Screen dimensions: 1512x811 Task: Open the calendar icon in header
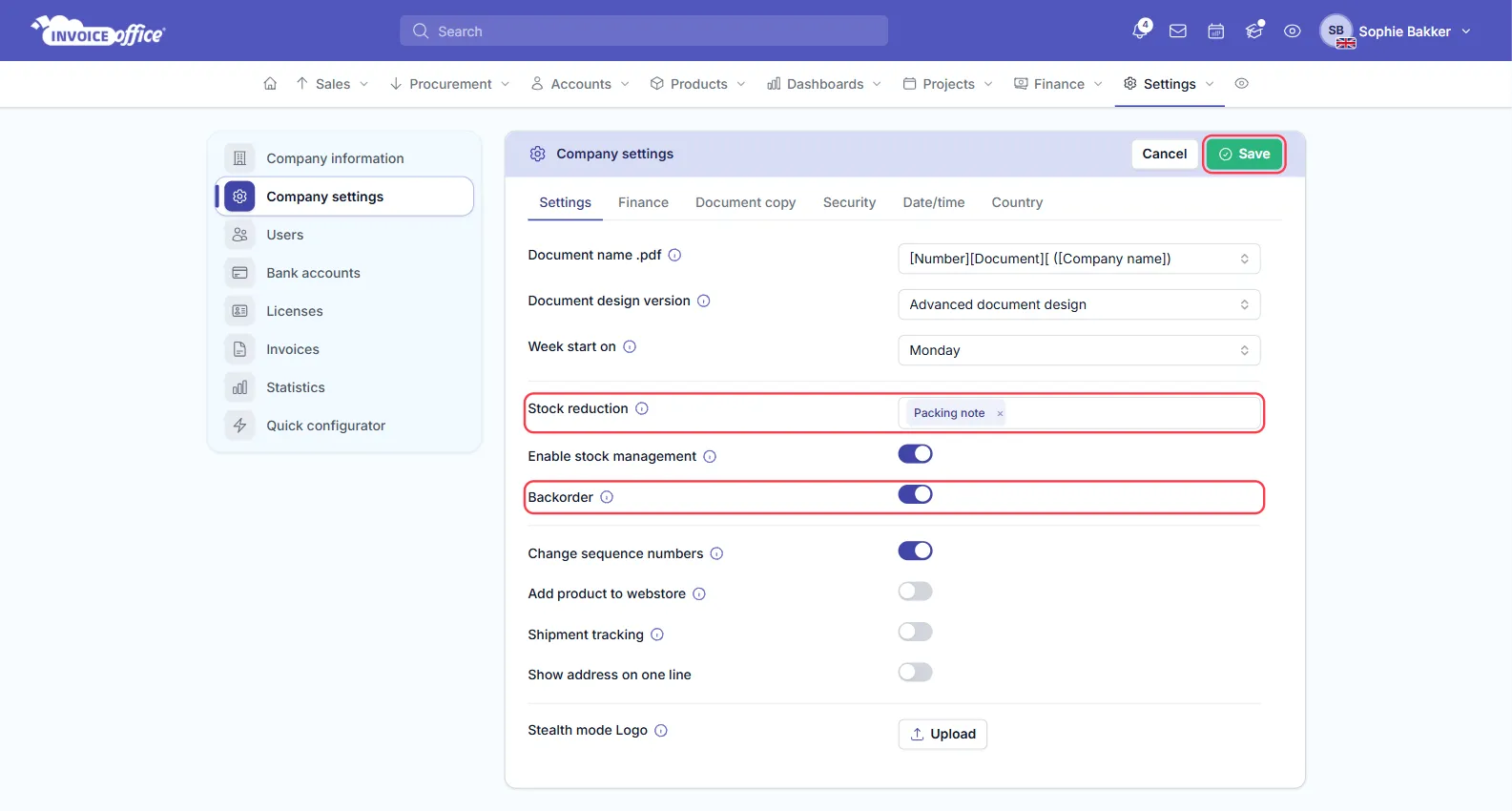point(1216,31)
